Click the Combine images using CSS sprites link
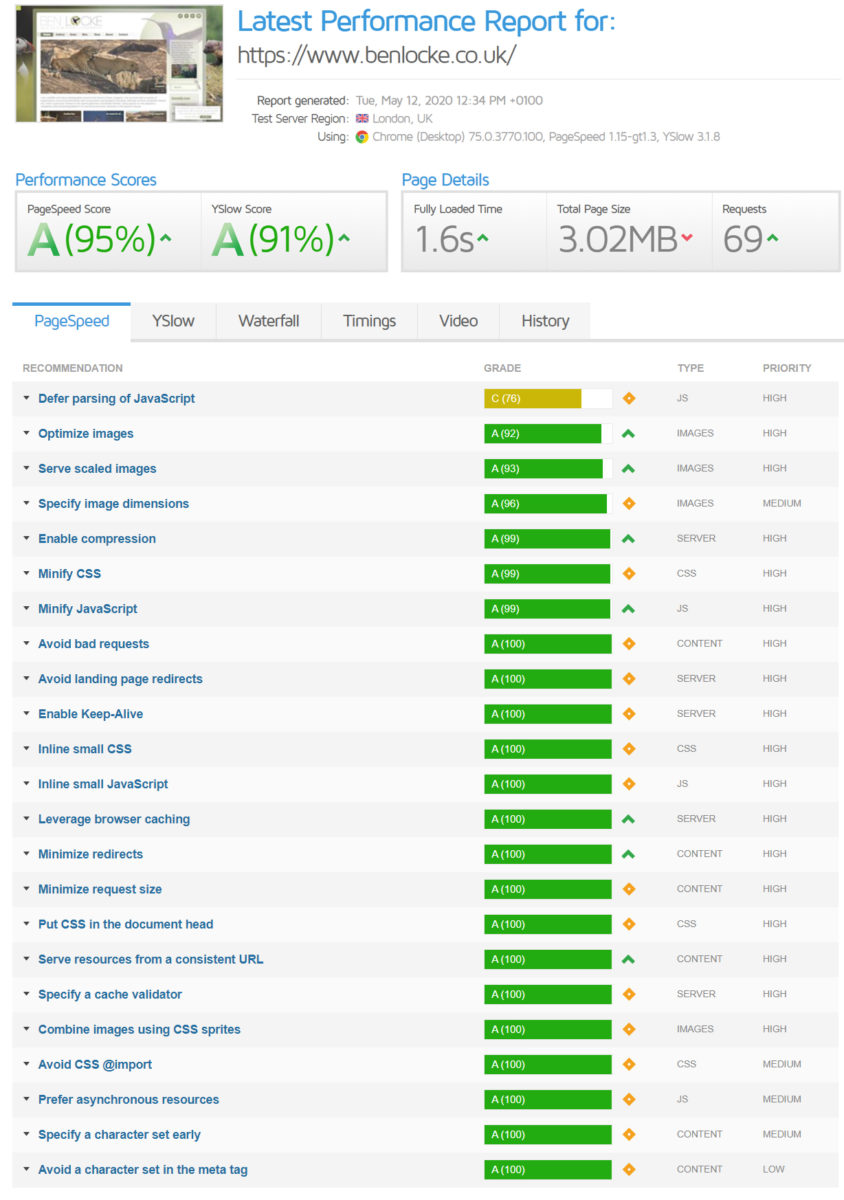 [x=139, y=1029]
